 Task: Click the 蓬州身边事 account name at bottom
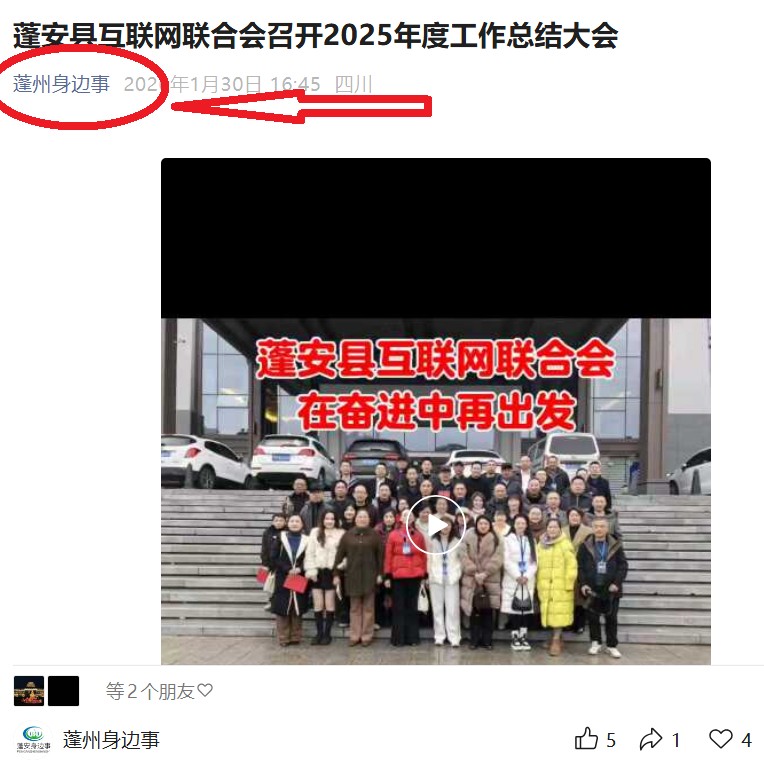click(x=111, y=739)
